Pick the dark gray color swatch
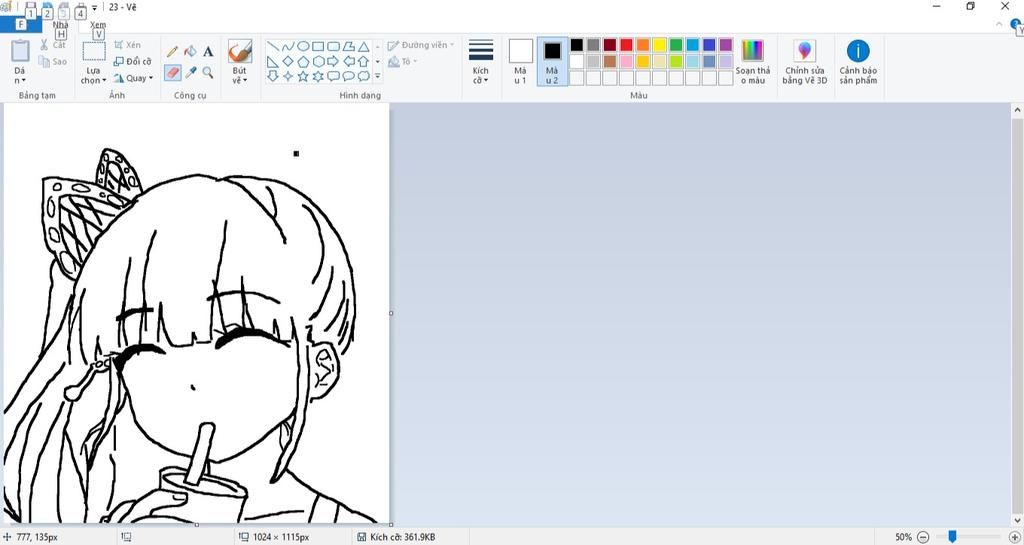This screenshot has width=1024, height=545. pos(593,44)
